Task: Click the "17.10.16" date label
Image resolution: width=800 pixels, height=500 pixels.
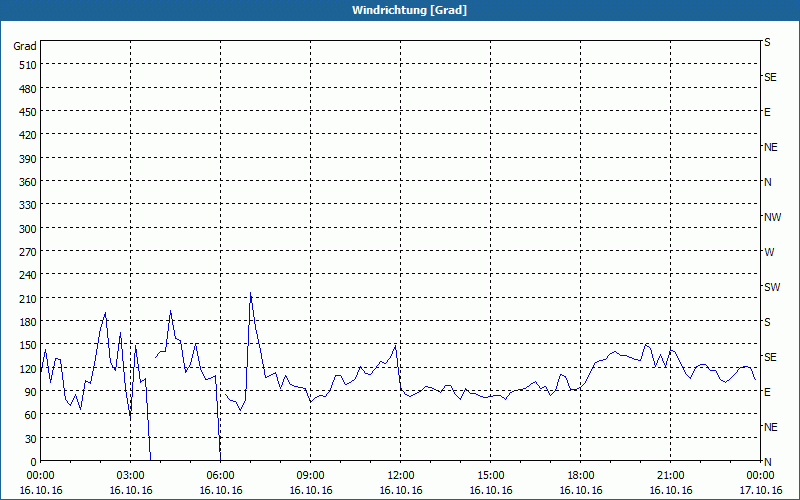Action: click(760, 490)
